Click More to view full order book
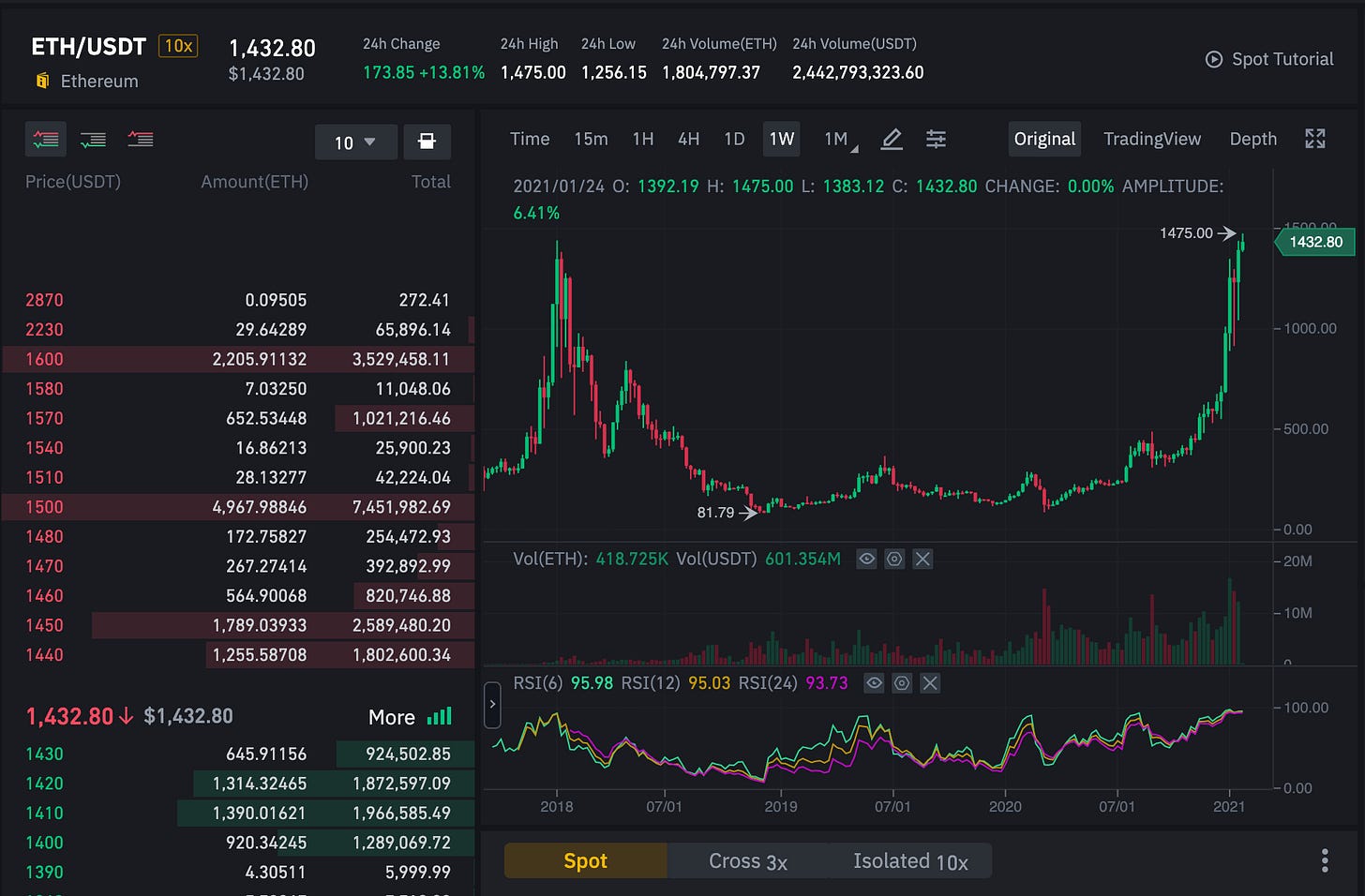Screen dimensions: 1365x896 (x=392, y=717)
